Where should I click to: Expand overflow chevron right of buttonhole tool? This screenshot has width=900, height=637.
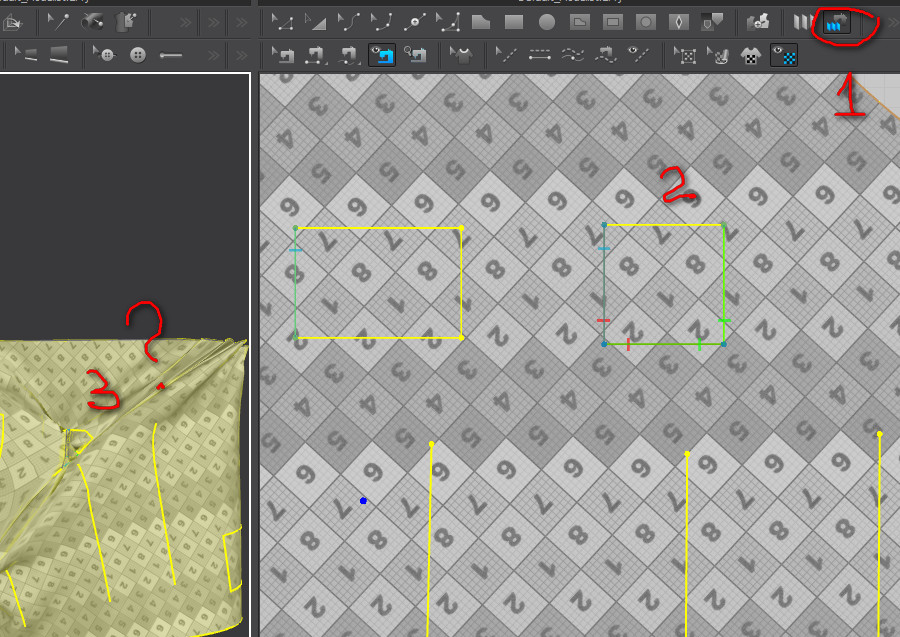(213, 56)
